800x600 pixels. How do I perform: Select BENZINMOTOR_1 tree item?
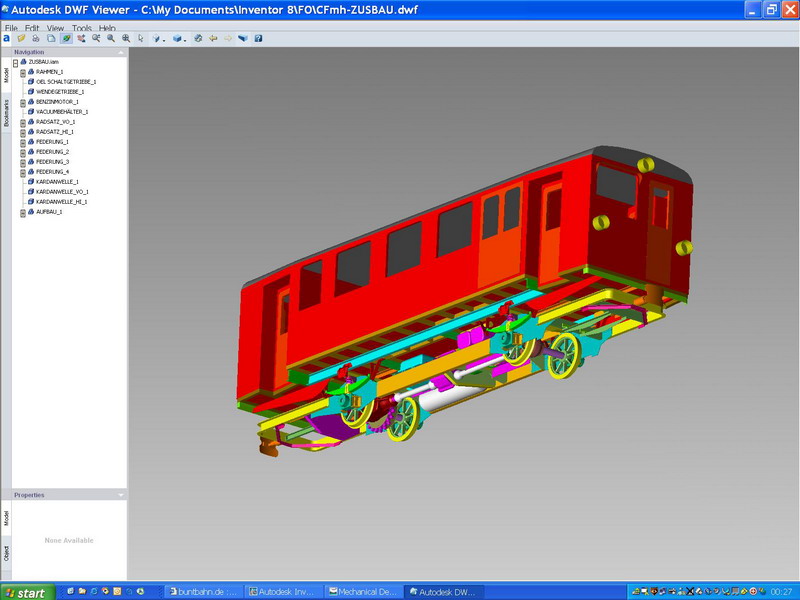pyautogui.click(x=57, y=102)
